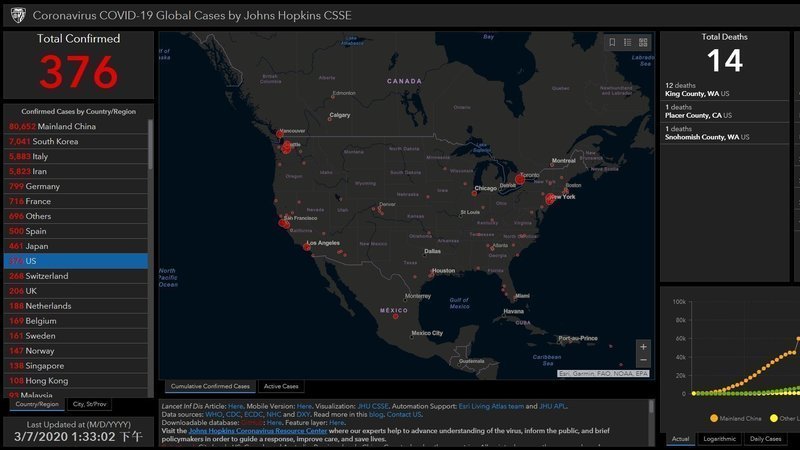
Task: Zoom out with the map minus button
Action: pos(643,360)
